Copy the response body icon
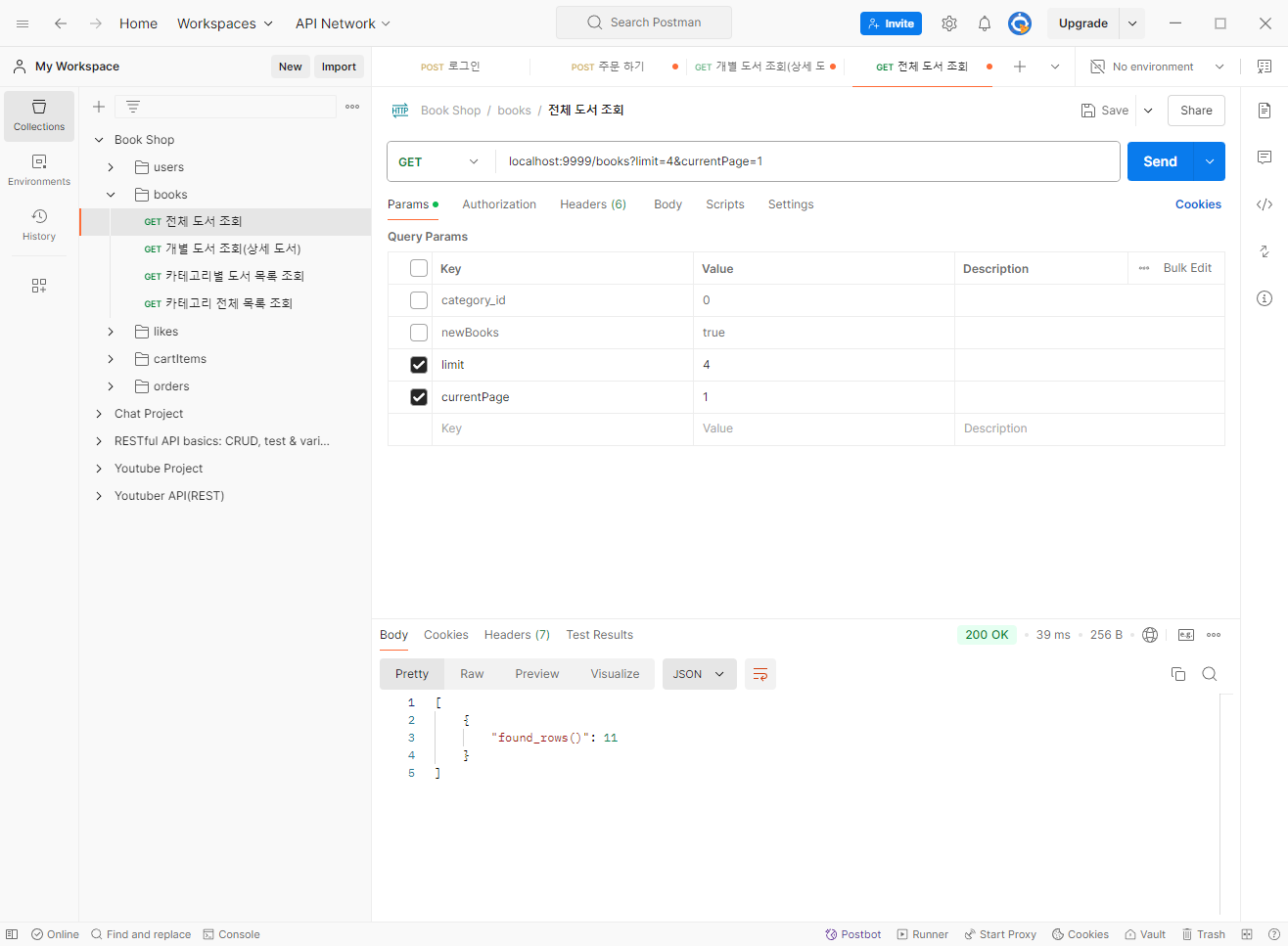Viewport: 1288px width, 946px height. pyautogui.click(x=1178, y=674)
